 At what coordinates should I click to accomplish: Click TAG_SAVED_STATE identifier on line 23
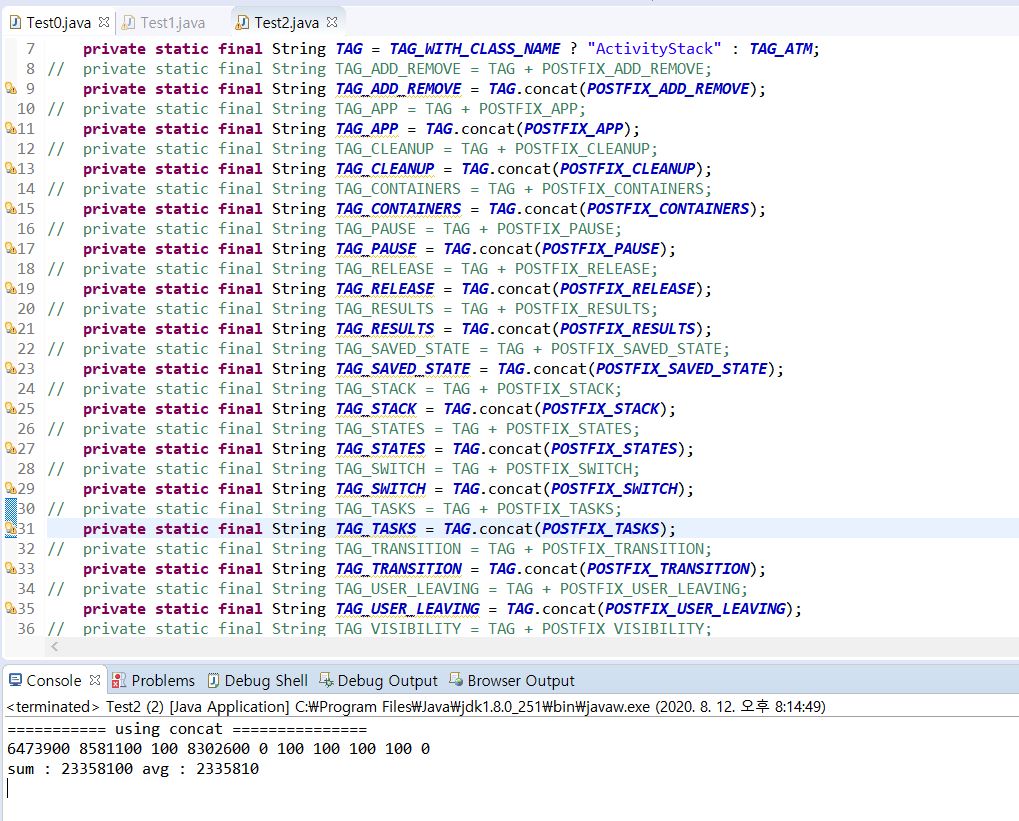pos(403,369)
